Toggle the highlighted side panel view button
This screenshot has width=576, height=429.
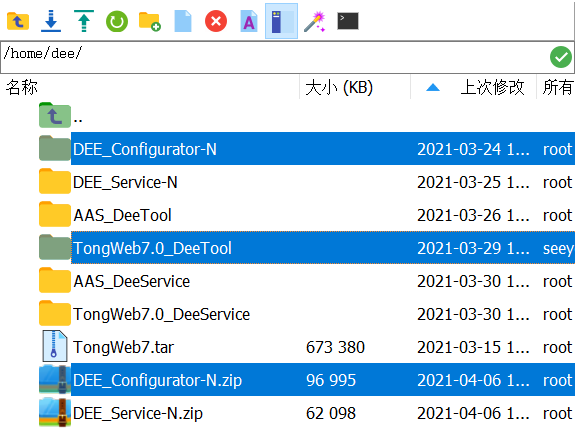pos(281,21)
